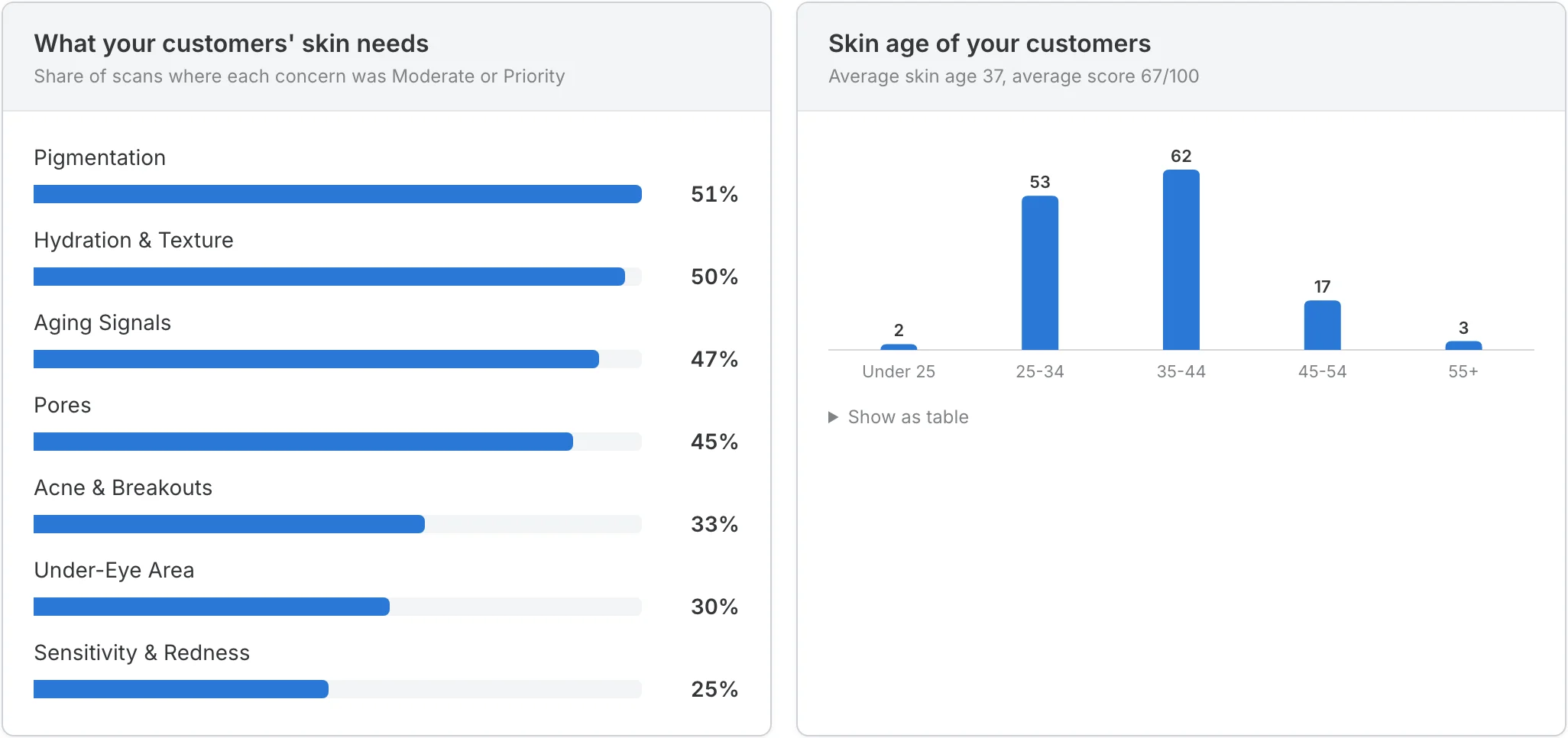Select the Pigmentation progress bar
Screen dimensions: 1568x738
pos(338,194)
